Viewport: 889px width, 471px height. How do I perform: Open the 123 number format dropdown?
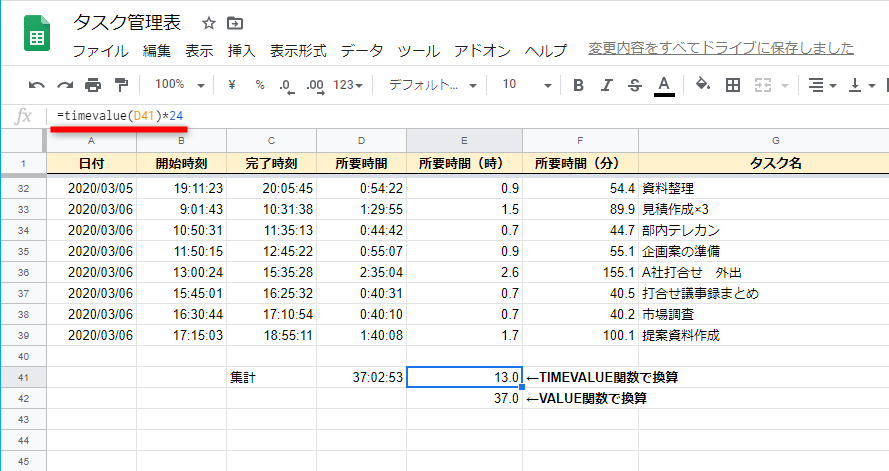pyautogui.click(x=348, y=85)
